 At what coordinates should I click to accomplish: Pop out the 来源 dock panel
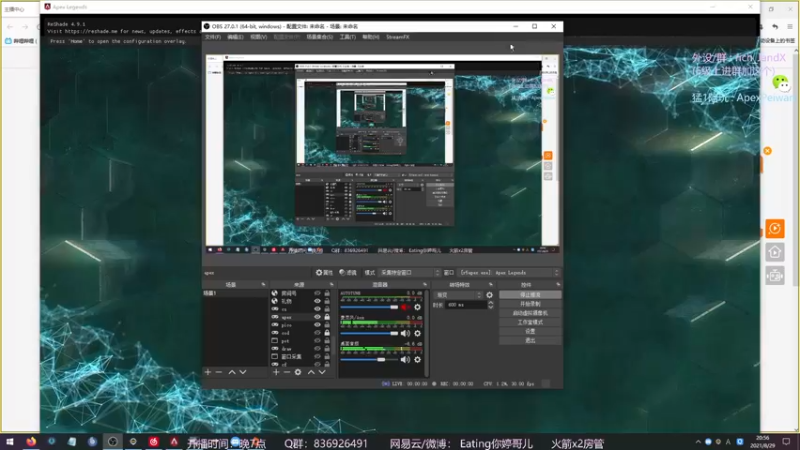point(332,284)
